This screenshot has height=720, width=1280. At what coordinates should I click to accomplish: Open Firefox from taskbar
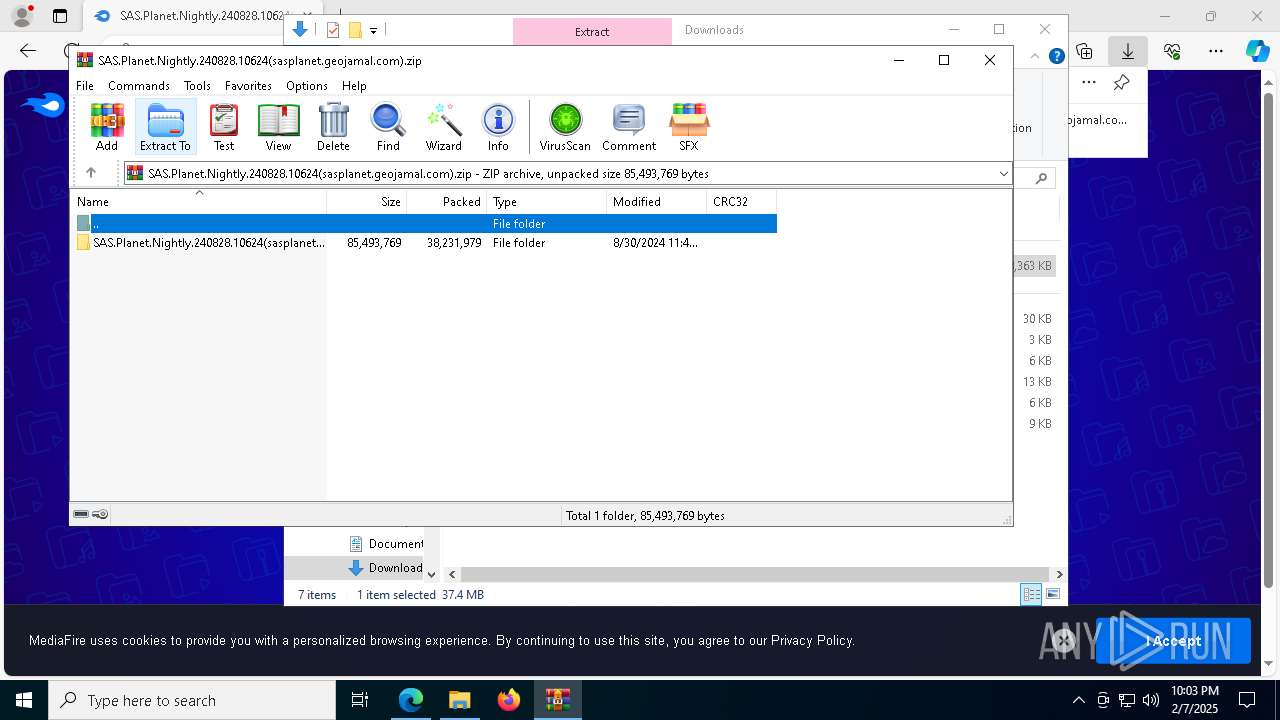click(x=509, y=700)
